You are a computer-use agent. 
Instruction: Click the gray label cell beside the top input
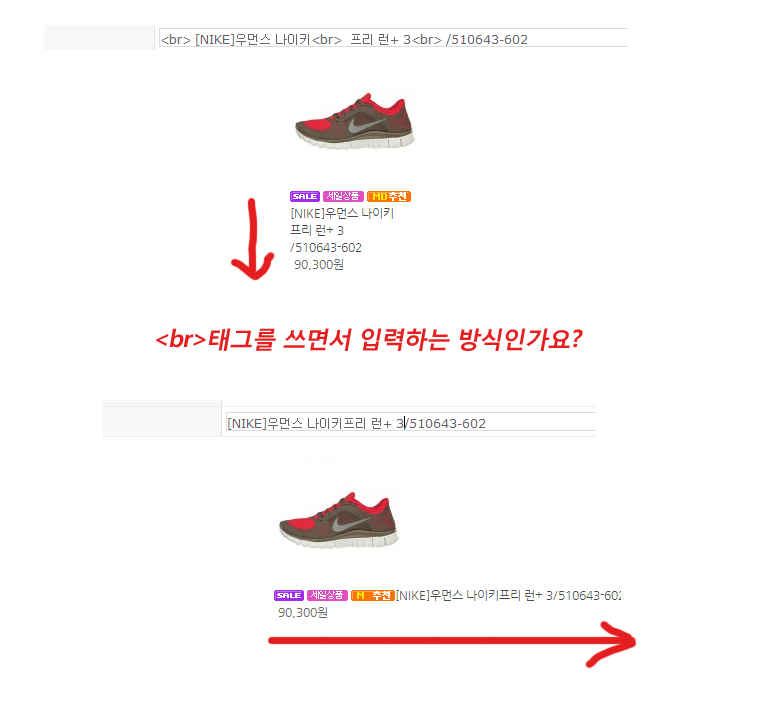click(99, 38)
